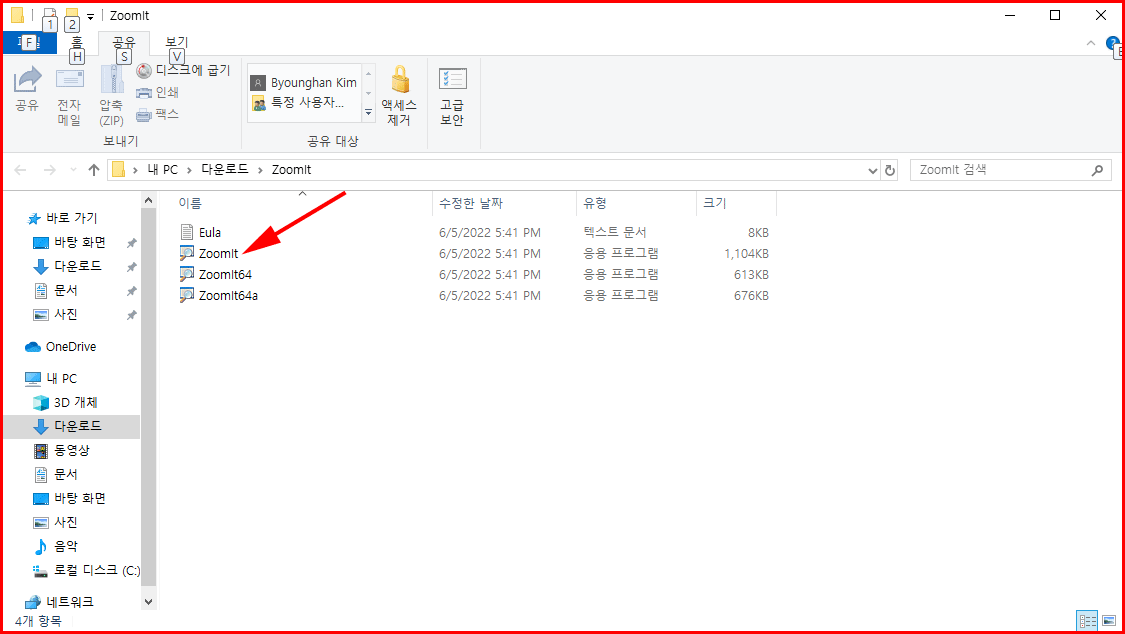Switch to Details view icon
This screenshot has height=634, width=1125.
(x=1088, y=621)
